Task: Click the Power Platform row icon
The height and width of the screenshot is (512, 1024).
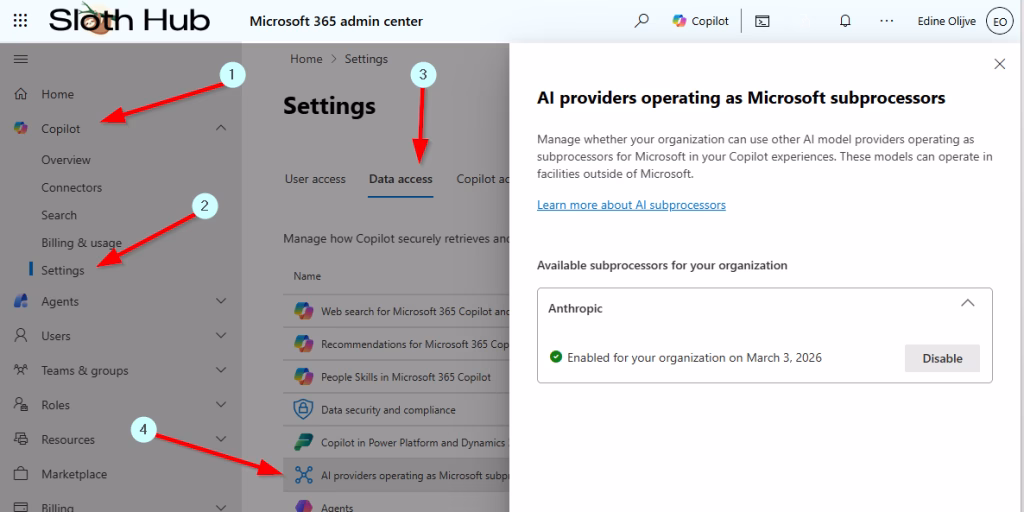Action: [x=304, y=442]
